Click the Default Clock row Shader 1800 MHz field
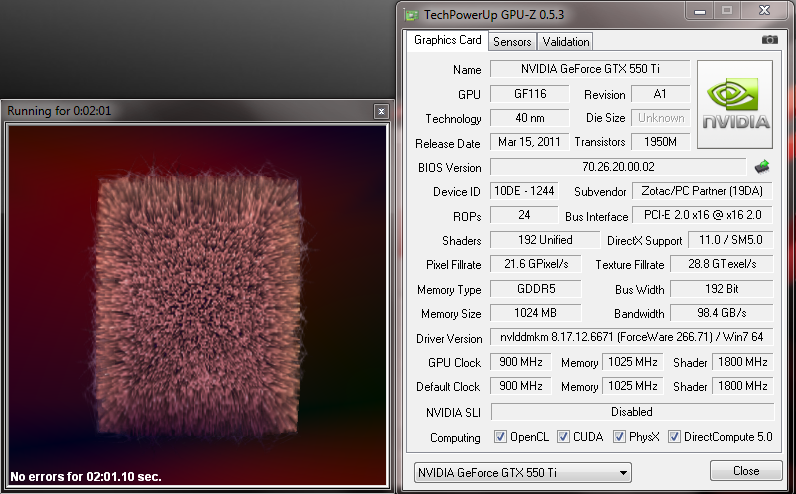Screen dimensions: 796x494 click(x=743, y=386)
